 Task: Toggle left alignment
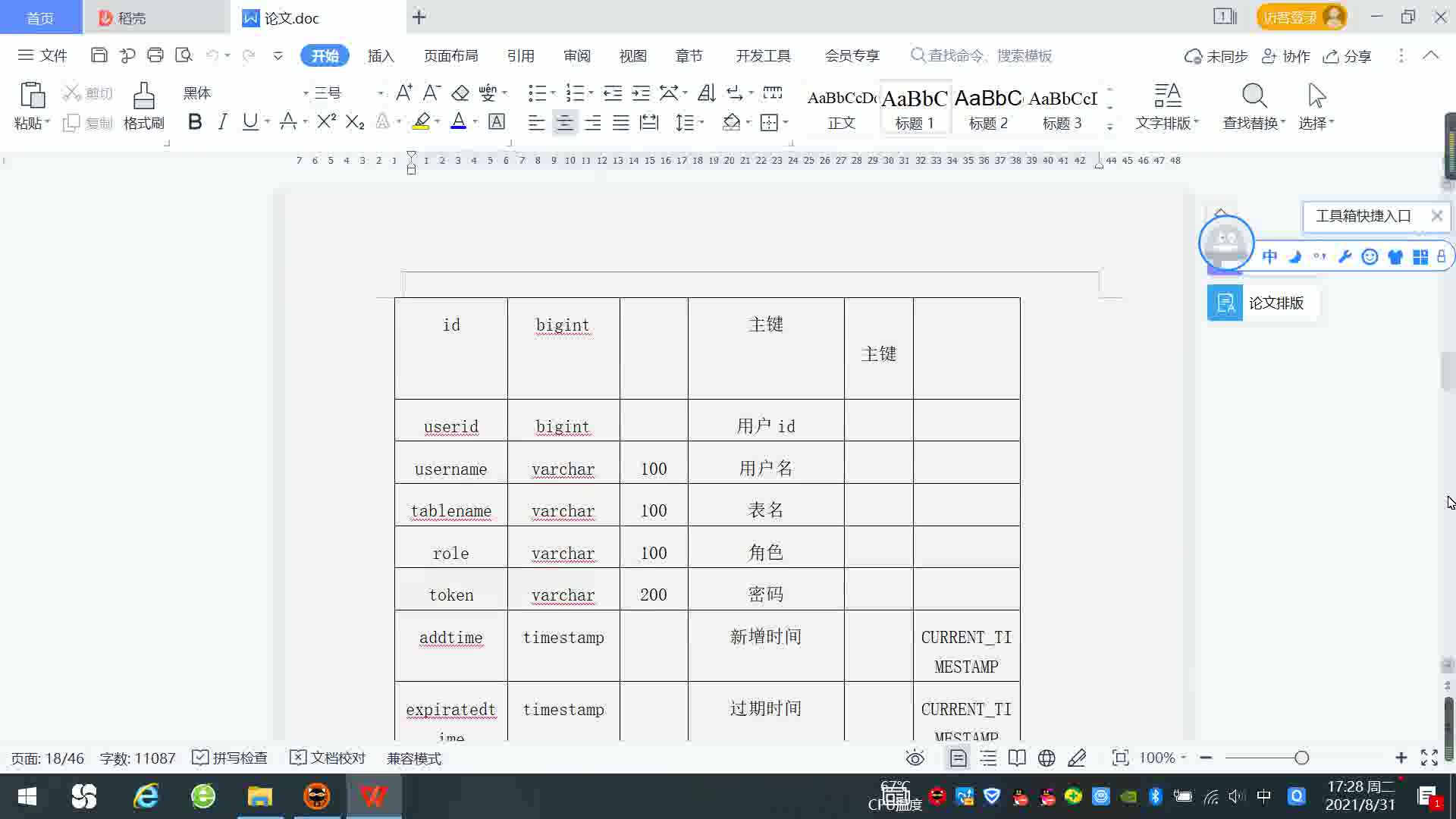pyautogui.click(x=536, y=122)
